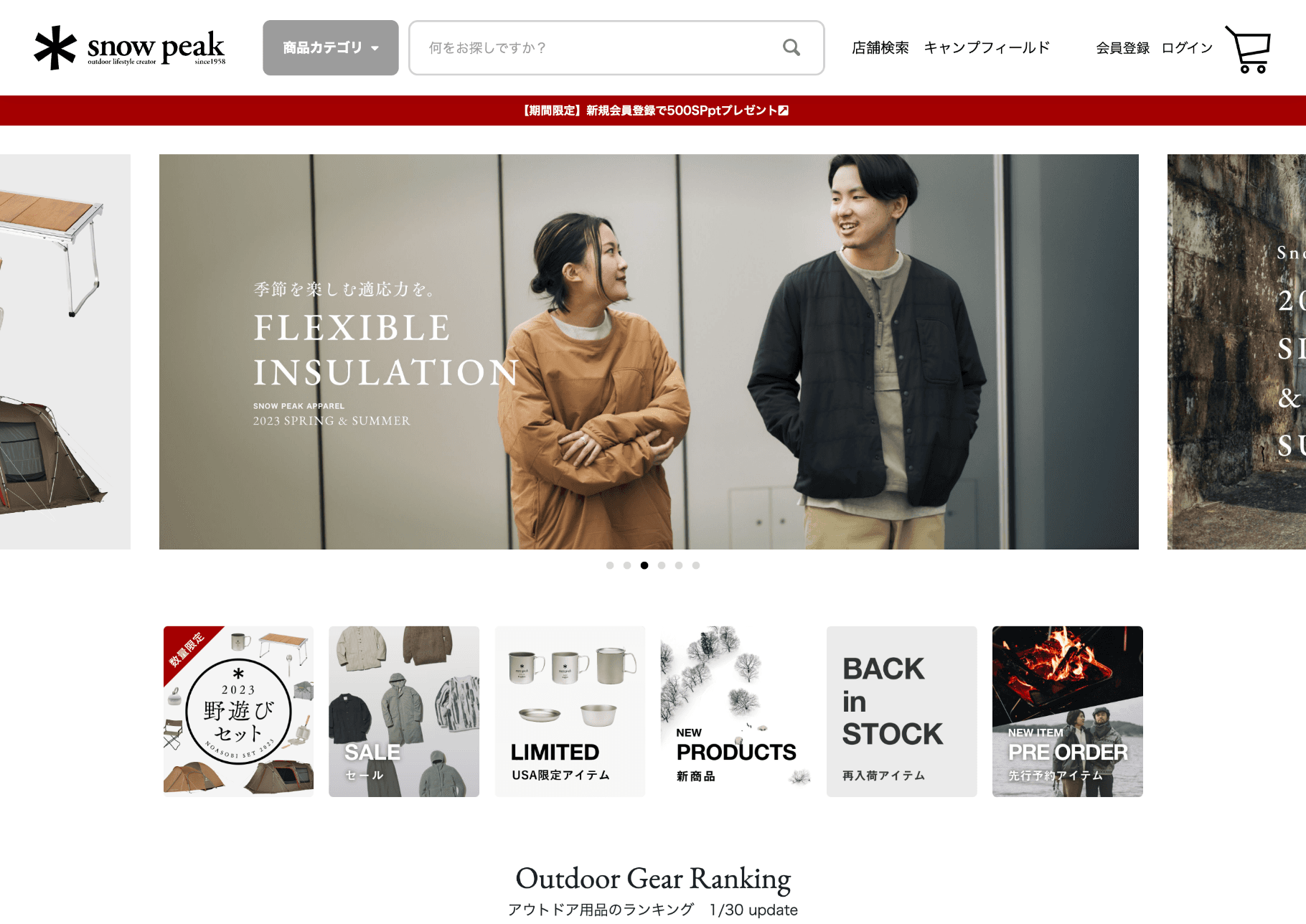Click the Snow Peak asterisk logo
The width and height of the screenshot is (1306, 924).
pyautogui.click(x=55, y=48)
